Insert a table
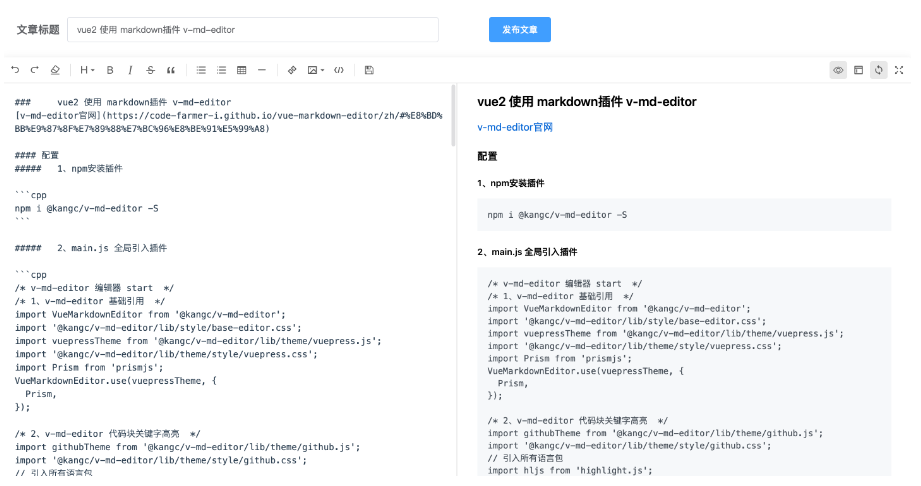 click(241, 70)
